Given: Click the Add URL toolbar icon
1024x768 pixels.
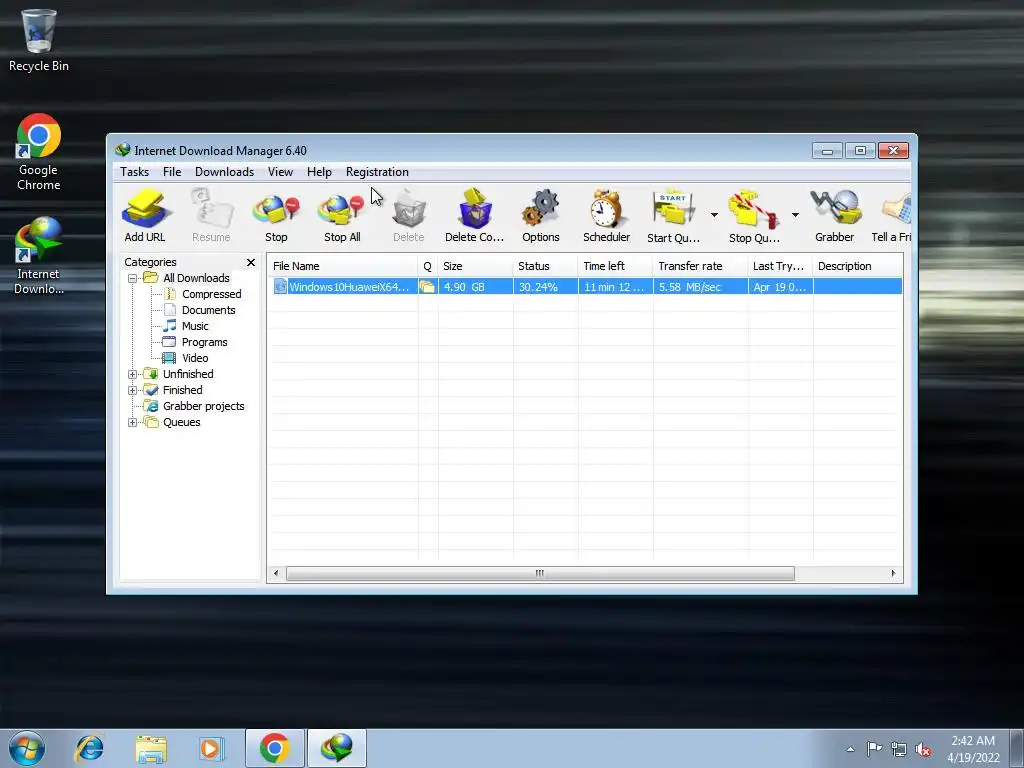Looking at the screenshot, I should (145, 216).
